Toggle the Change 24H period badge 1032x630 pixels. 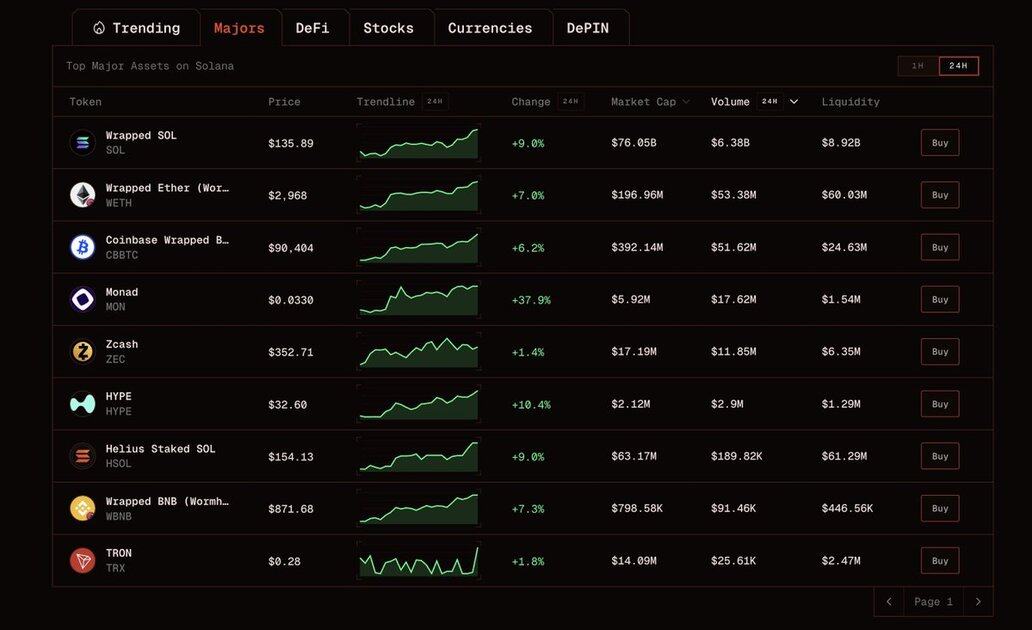coord(570,101)
